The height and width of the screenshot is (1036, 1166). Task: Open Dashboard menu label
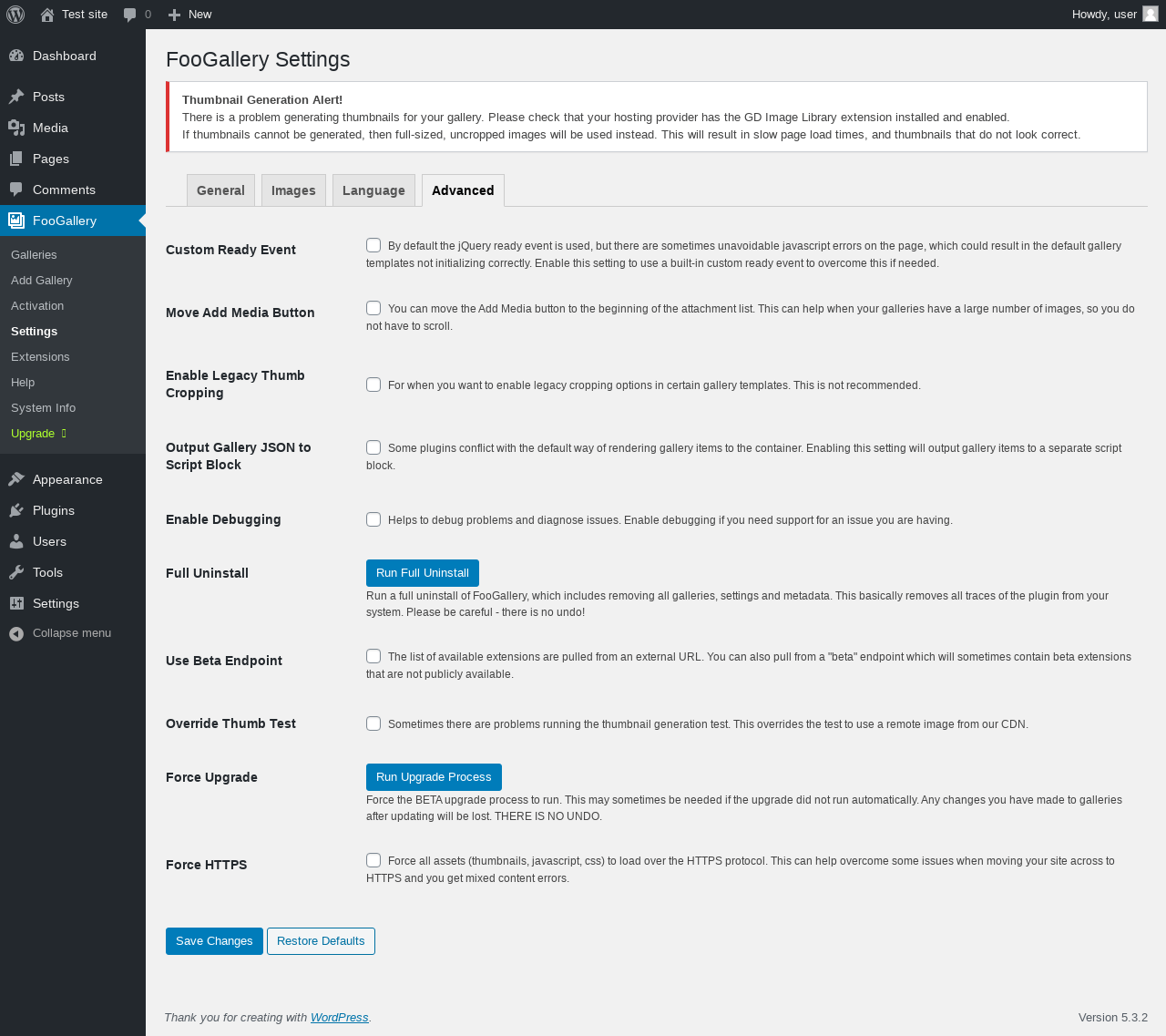coord(65,56)
